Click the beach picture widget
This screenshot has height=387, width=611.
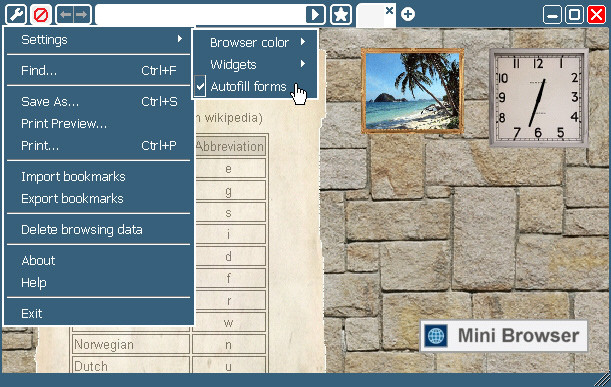click(412, 91)
